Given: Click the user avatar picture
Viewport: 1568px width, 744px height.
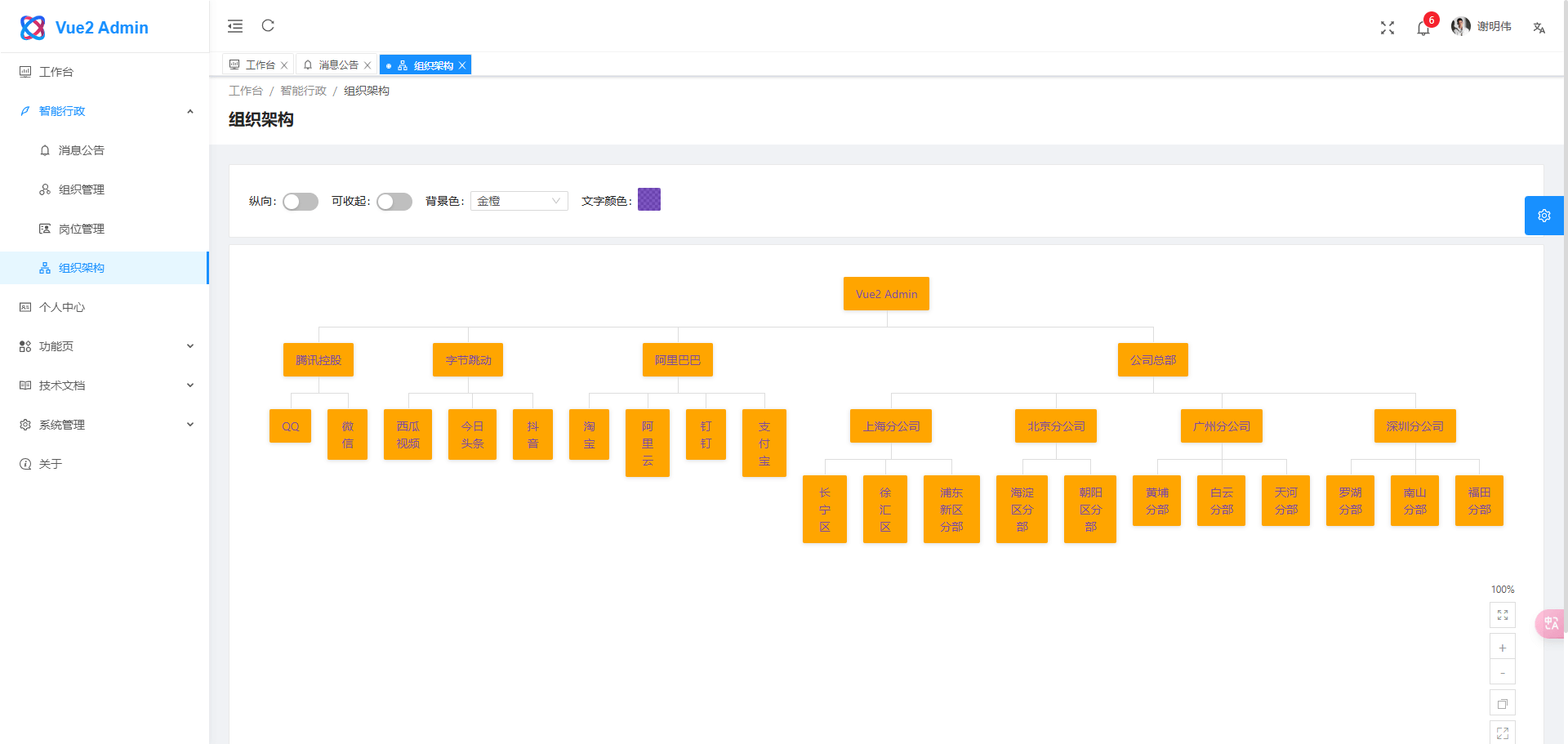Looking at the screenshot, I should (1460, 27).
